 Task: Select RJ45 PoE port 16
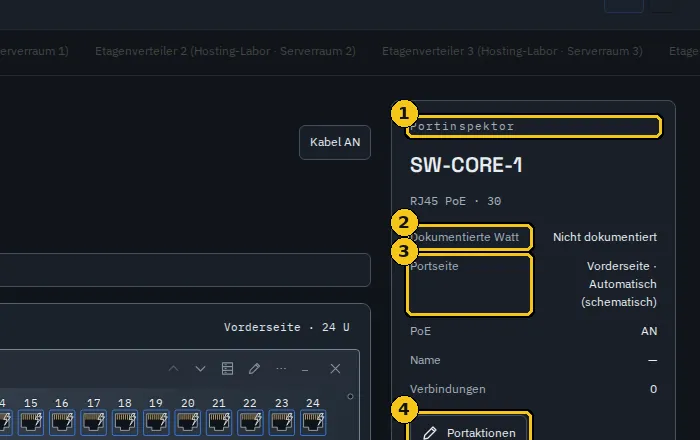click(x=62, y=422)
